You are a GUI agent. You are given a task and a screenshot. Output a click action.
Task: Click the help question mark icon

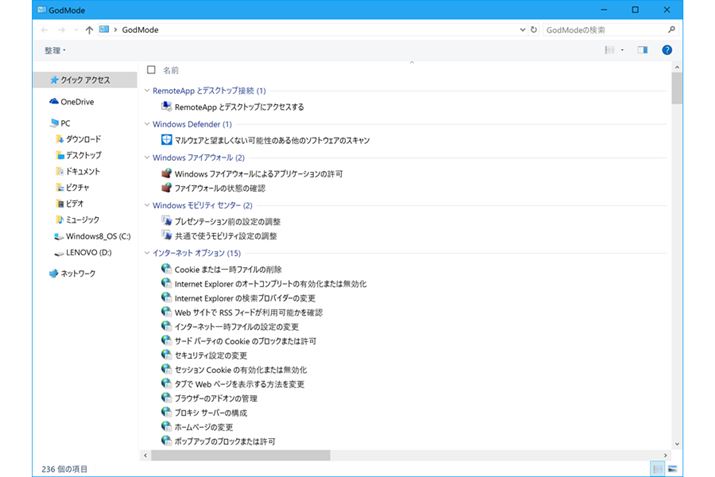(x=667, y=49)
